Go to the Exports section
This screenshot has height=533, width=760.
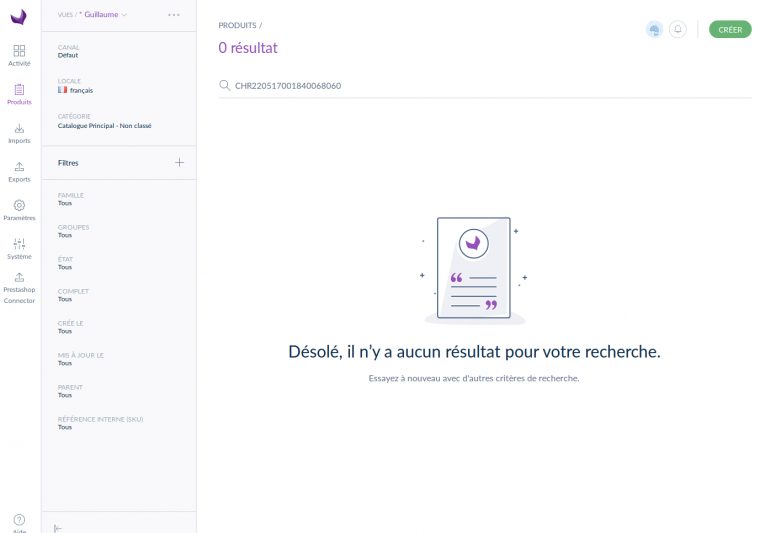tap(19, 172)
